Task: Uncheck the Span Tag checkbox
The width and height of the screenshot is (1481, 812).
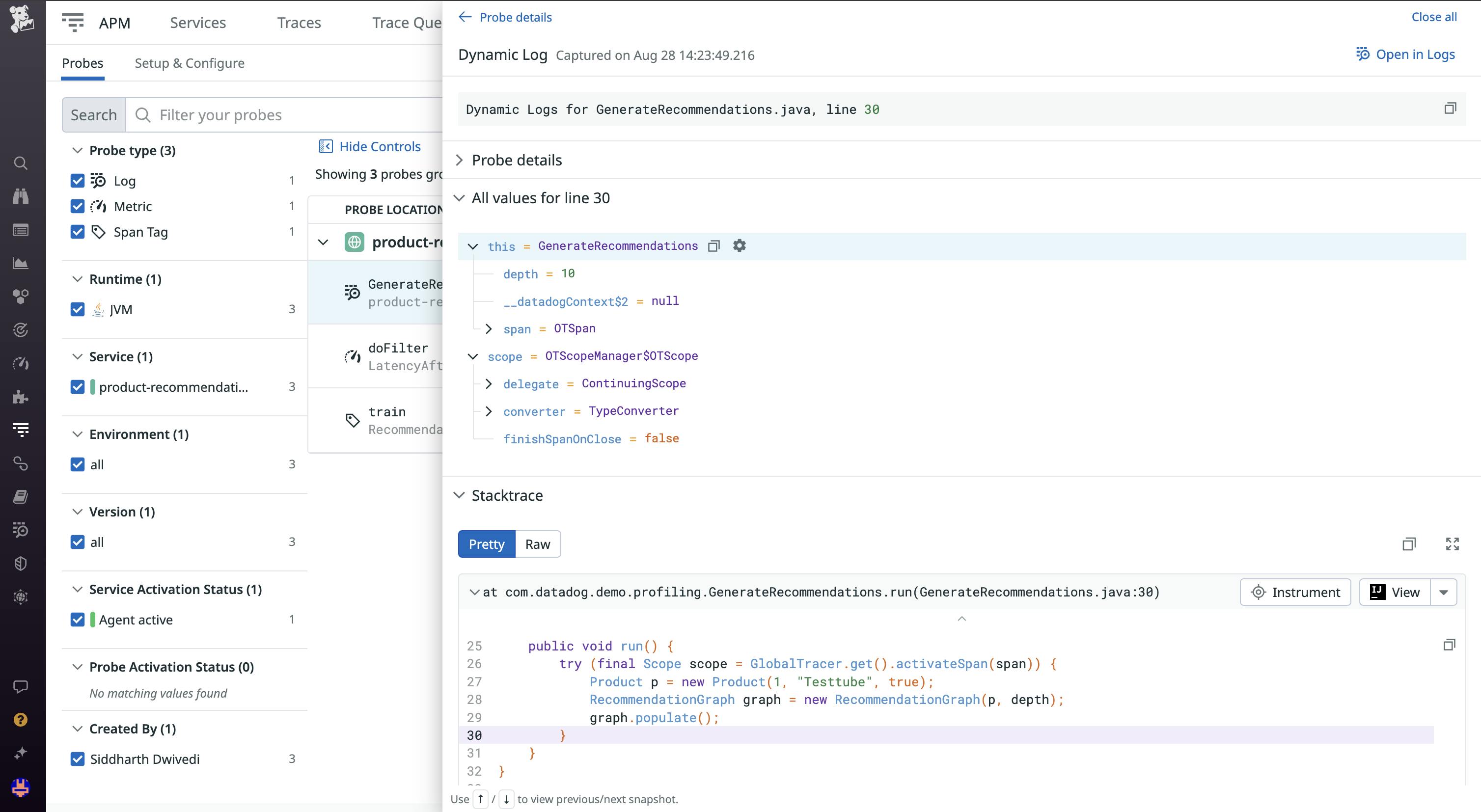Action: click(78, 232)
